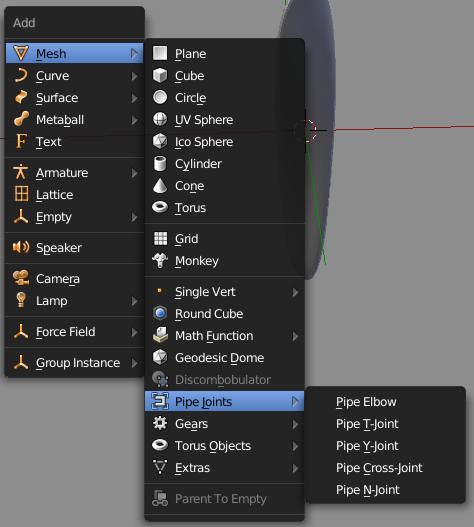Screen dimensions: 474x527
Task: Click the Pipe Joints icon
Action: click(x=160, y=401)
